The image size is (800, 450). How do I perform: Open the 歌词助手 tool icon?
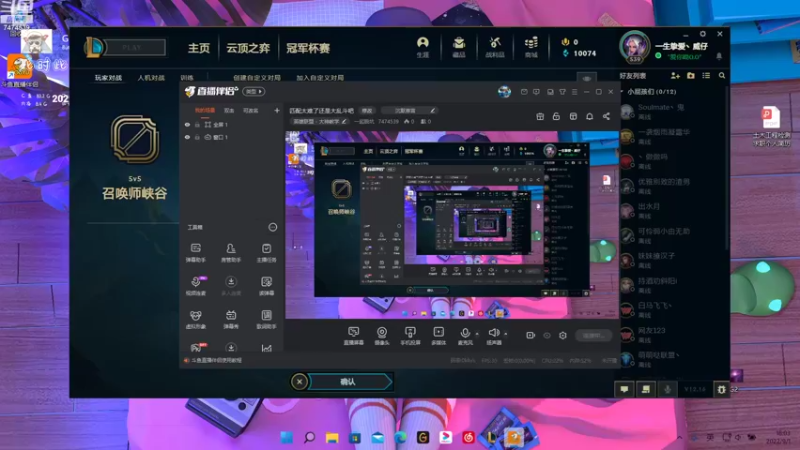pos(266,319)
